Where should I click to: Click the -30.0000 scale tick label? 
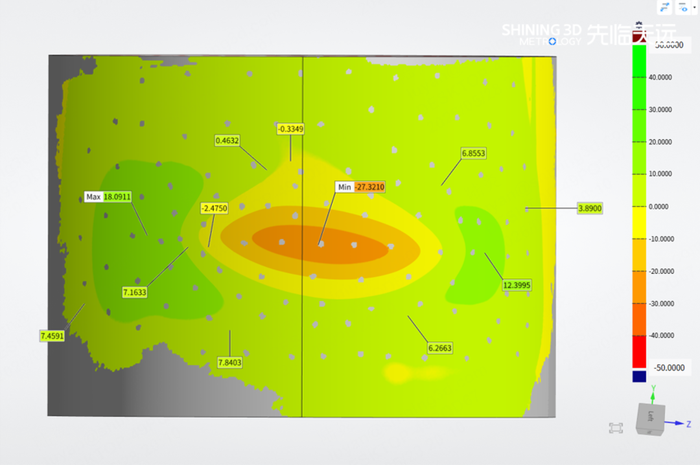pyautogui.click(x=661, y=304)
